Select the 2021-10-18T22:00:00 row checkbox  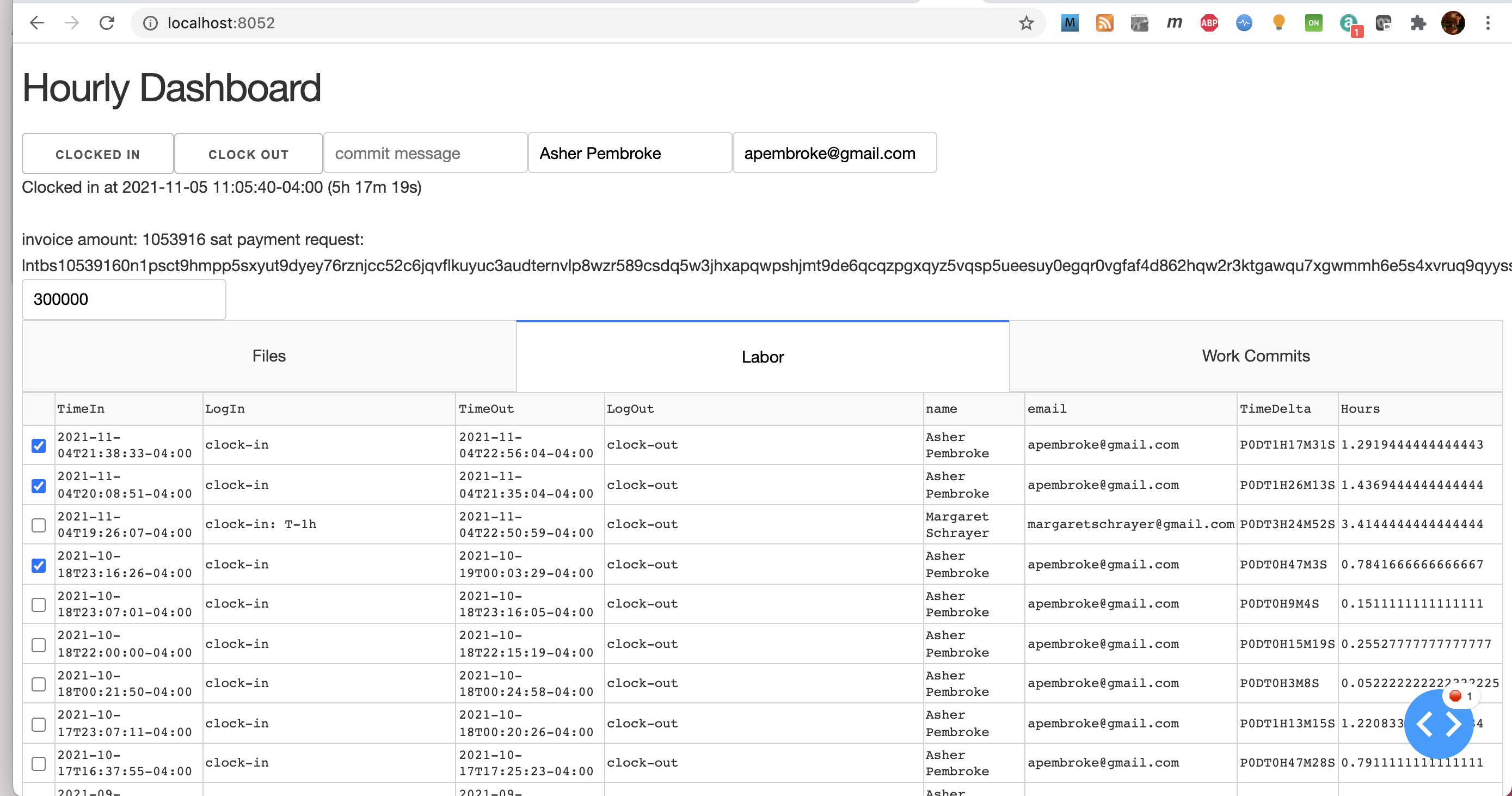pyautogui.click(x=39, y=645)
